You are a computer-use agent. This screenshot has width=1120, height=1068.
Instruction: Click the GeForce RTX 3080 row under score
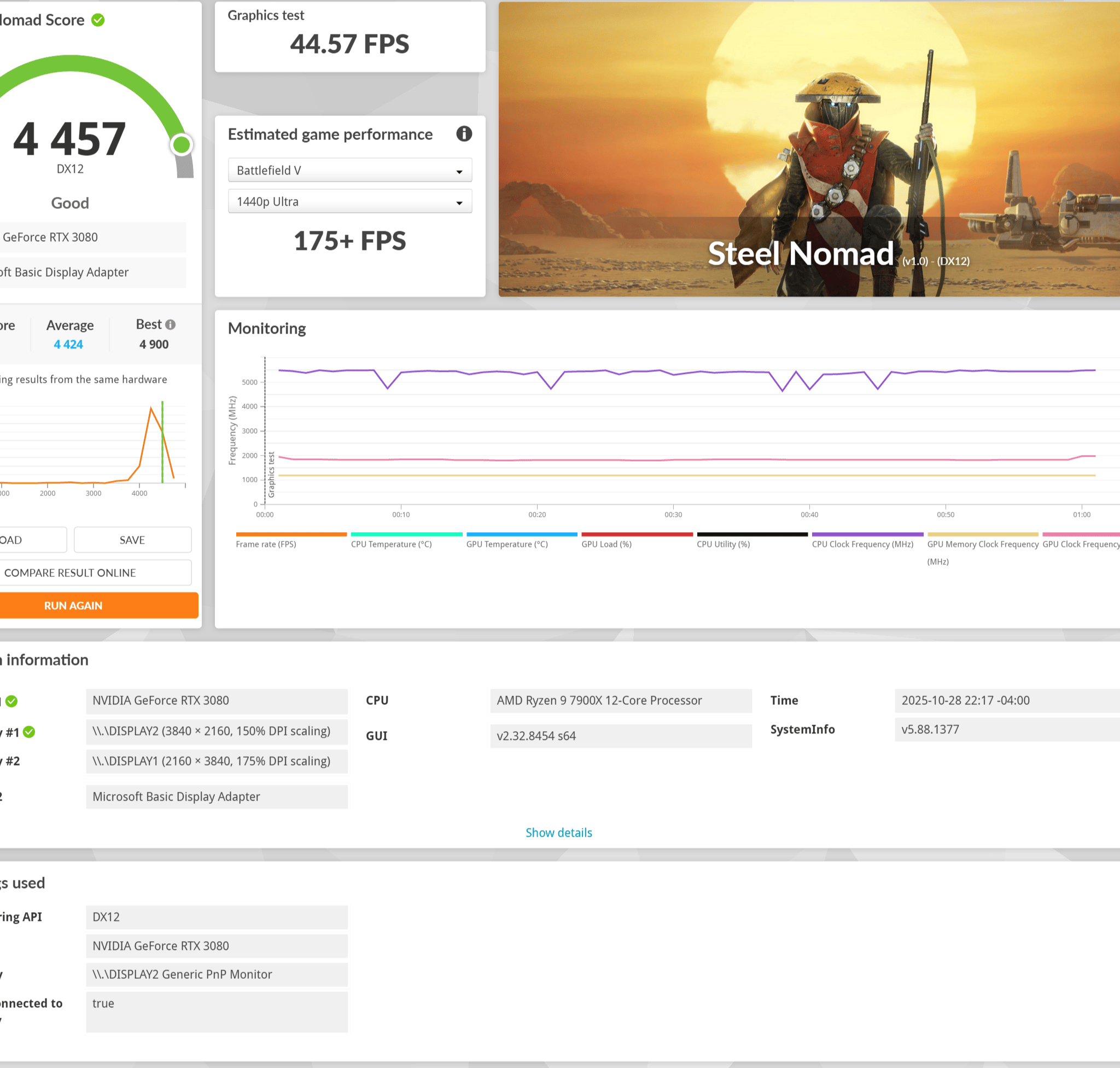93,237
